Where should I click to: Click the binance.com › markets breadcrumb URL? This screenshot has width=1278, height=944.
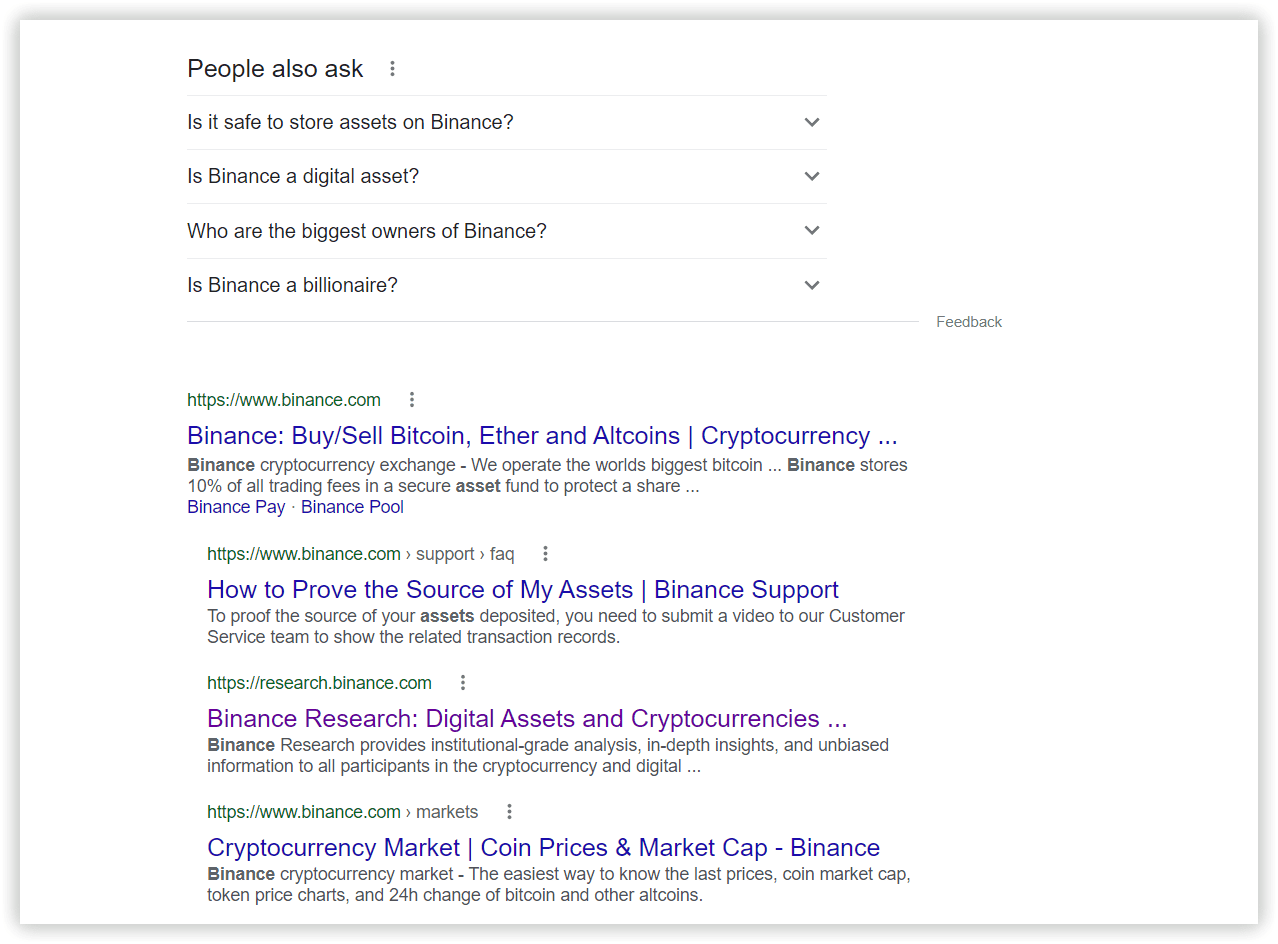(x=342, y=812)
